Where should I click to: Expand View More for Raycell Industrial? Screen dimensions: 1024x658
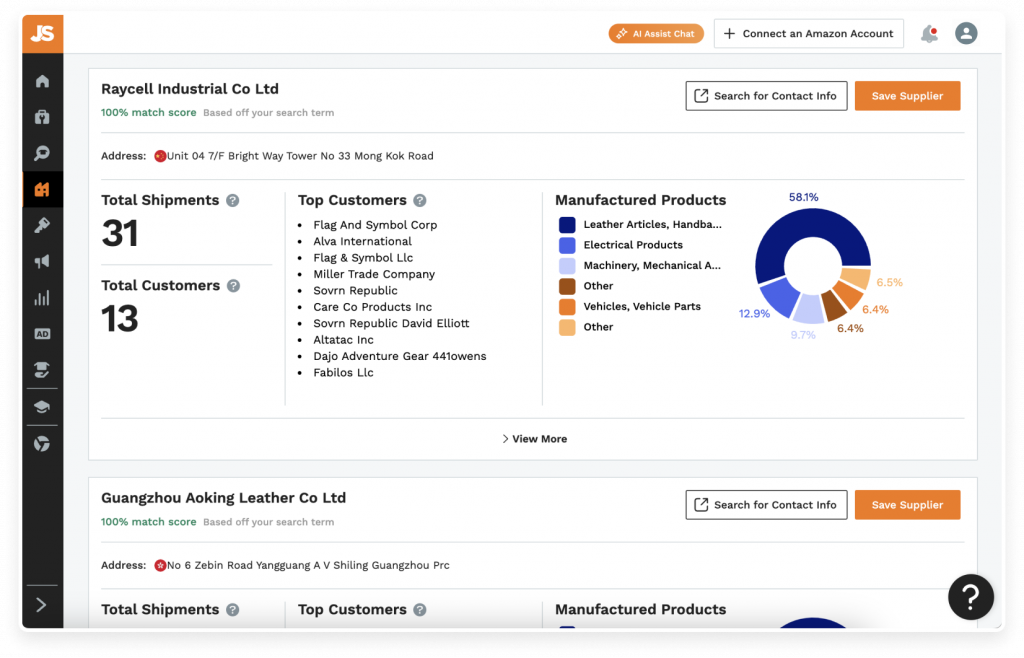tap(534, 439)
